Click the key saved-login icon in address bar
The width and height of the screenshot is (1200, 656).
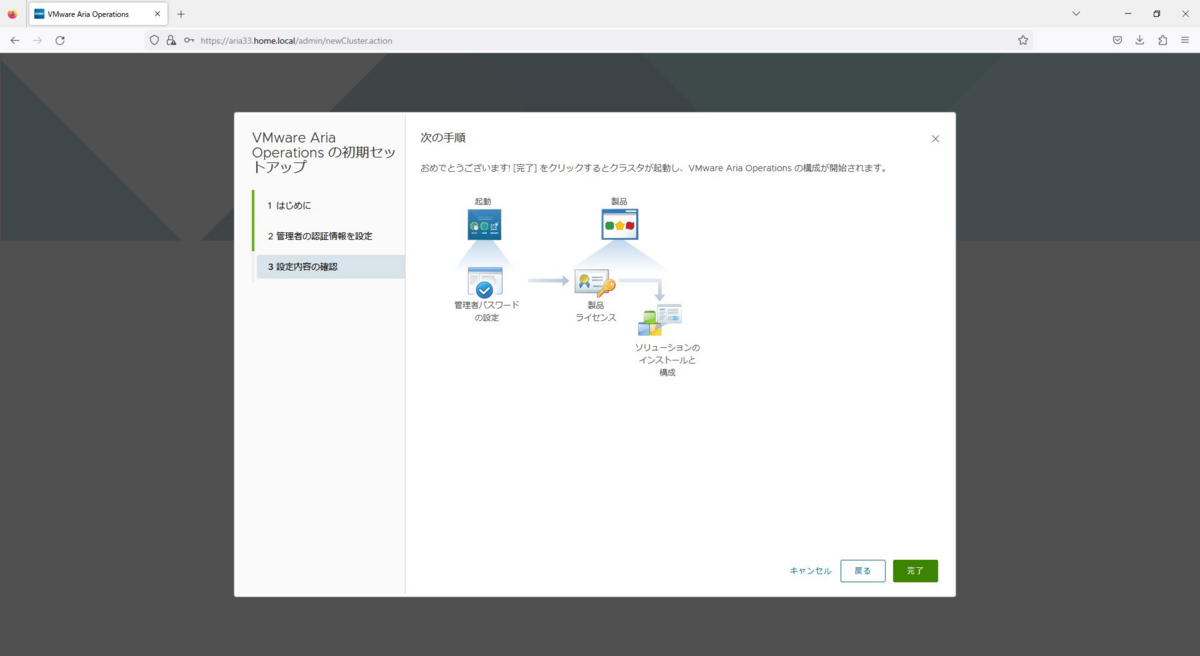tap(189, 40)
